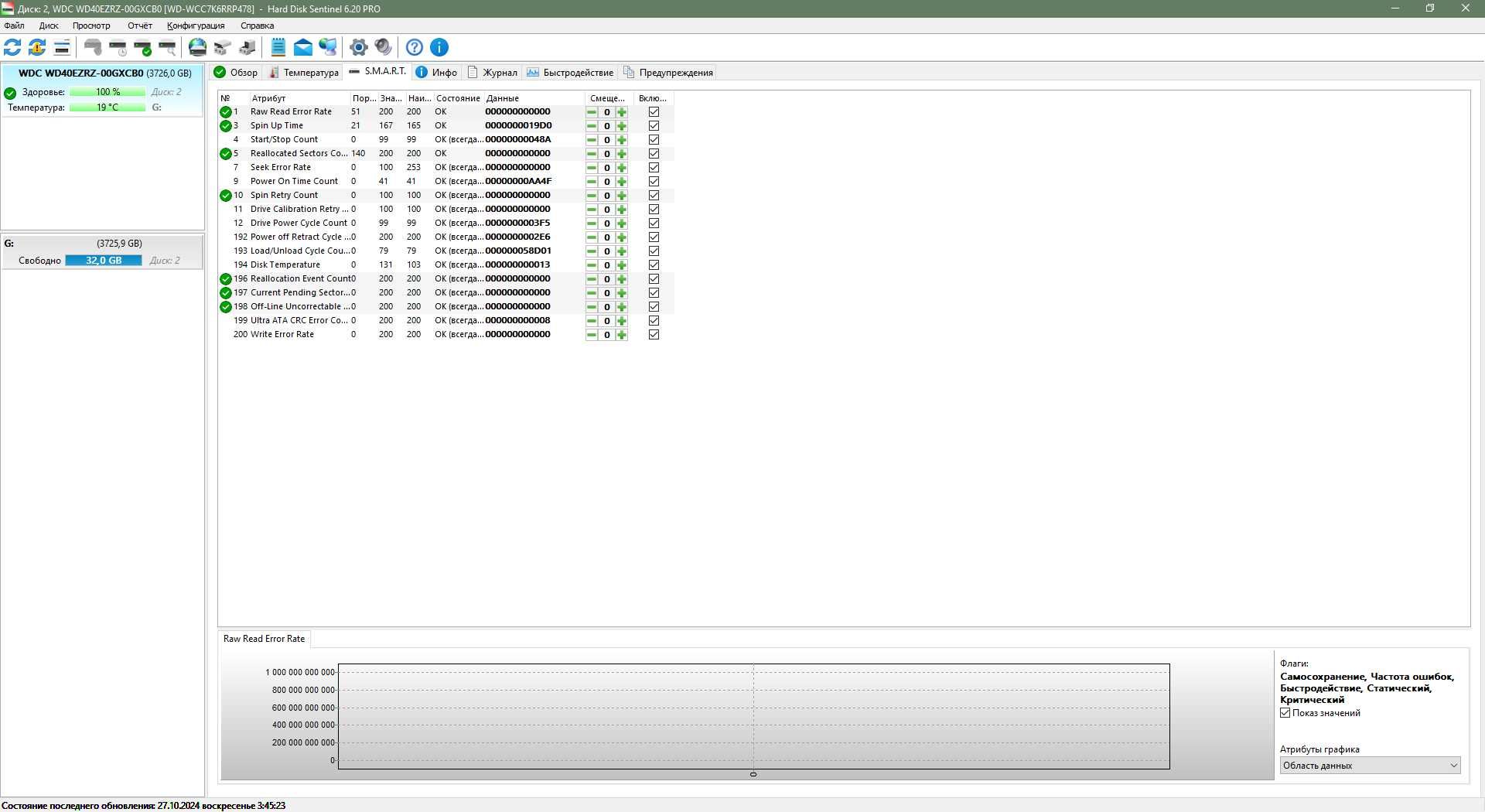Click green status icon of Off-Line Uncorrectable

pyautogui.click(x=226, y=307)
